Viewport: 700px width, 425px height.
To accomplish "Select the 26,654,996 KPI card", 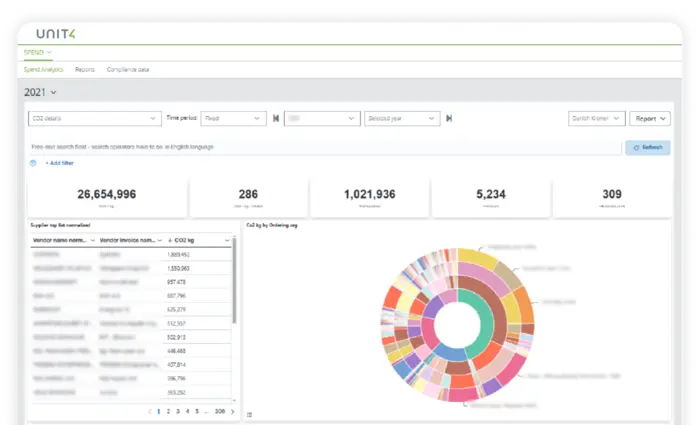I will (107, 198).
